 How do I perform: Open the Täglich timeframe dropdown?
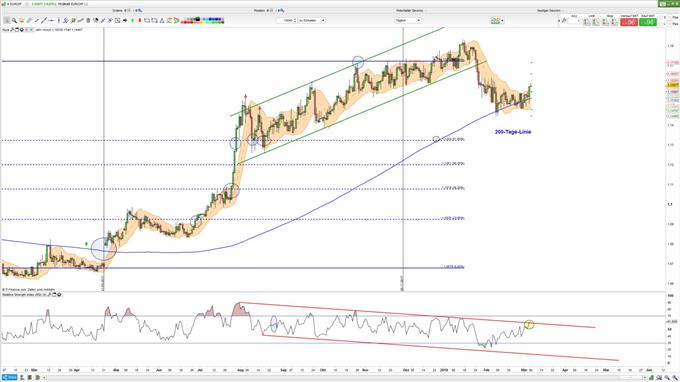[408, 20]
